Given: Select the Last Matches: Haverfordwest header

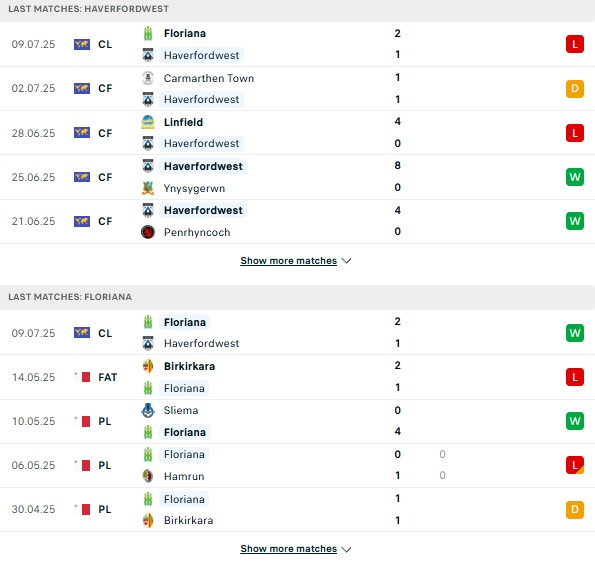Looking at the screenshot, I should click(298, 9).
